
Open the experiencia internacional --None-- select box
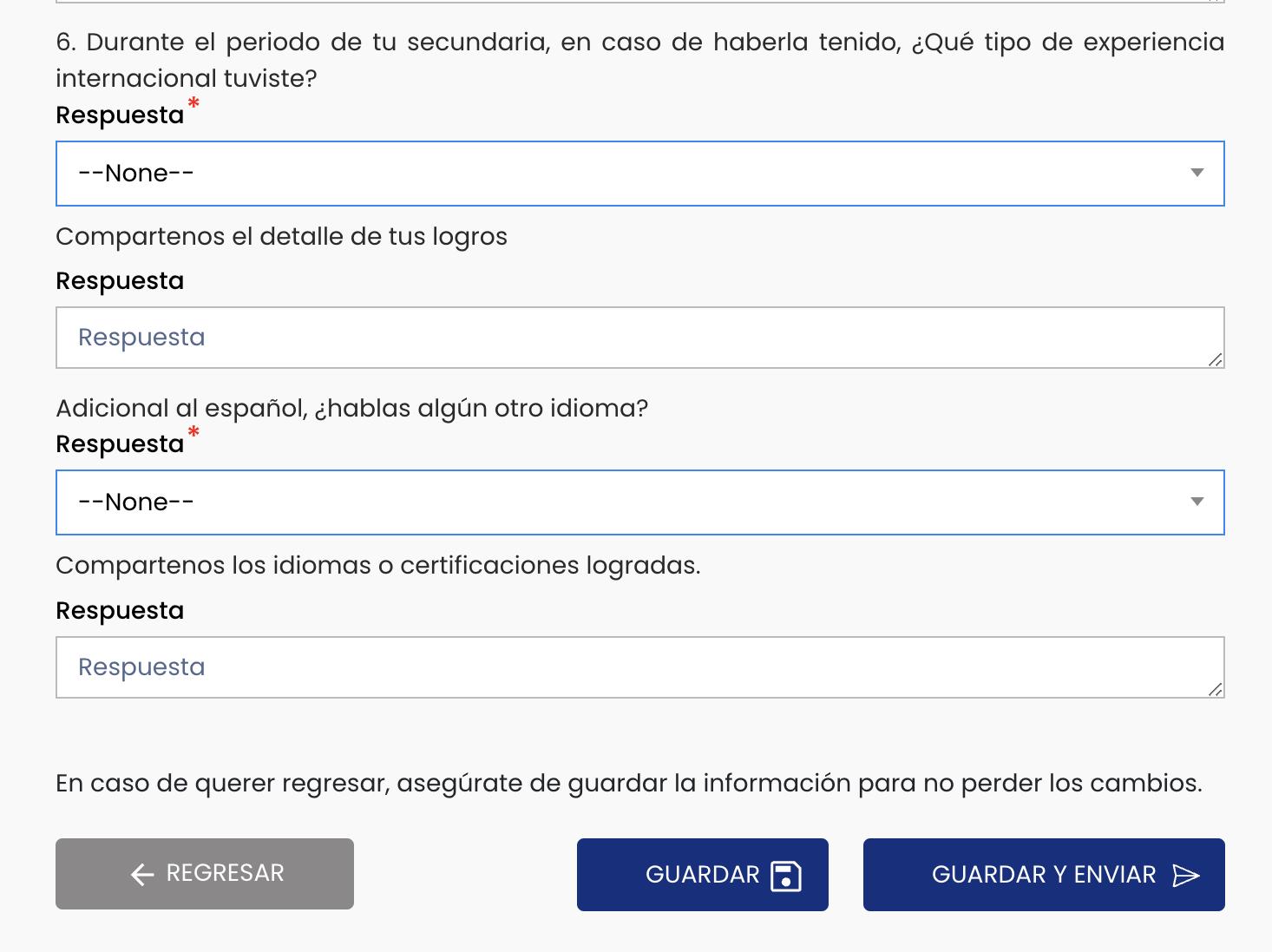pyautogui.click(x=607, y=174)
